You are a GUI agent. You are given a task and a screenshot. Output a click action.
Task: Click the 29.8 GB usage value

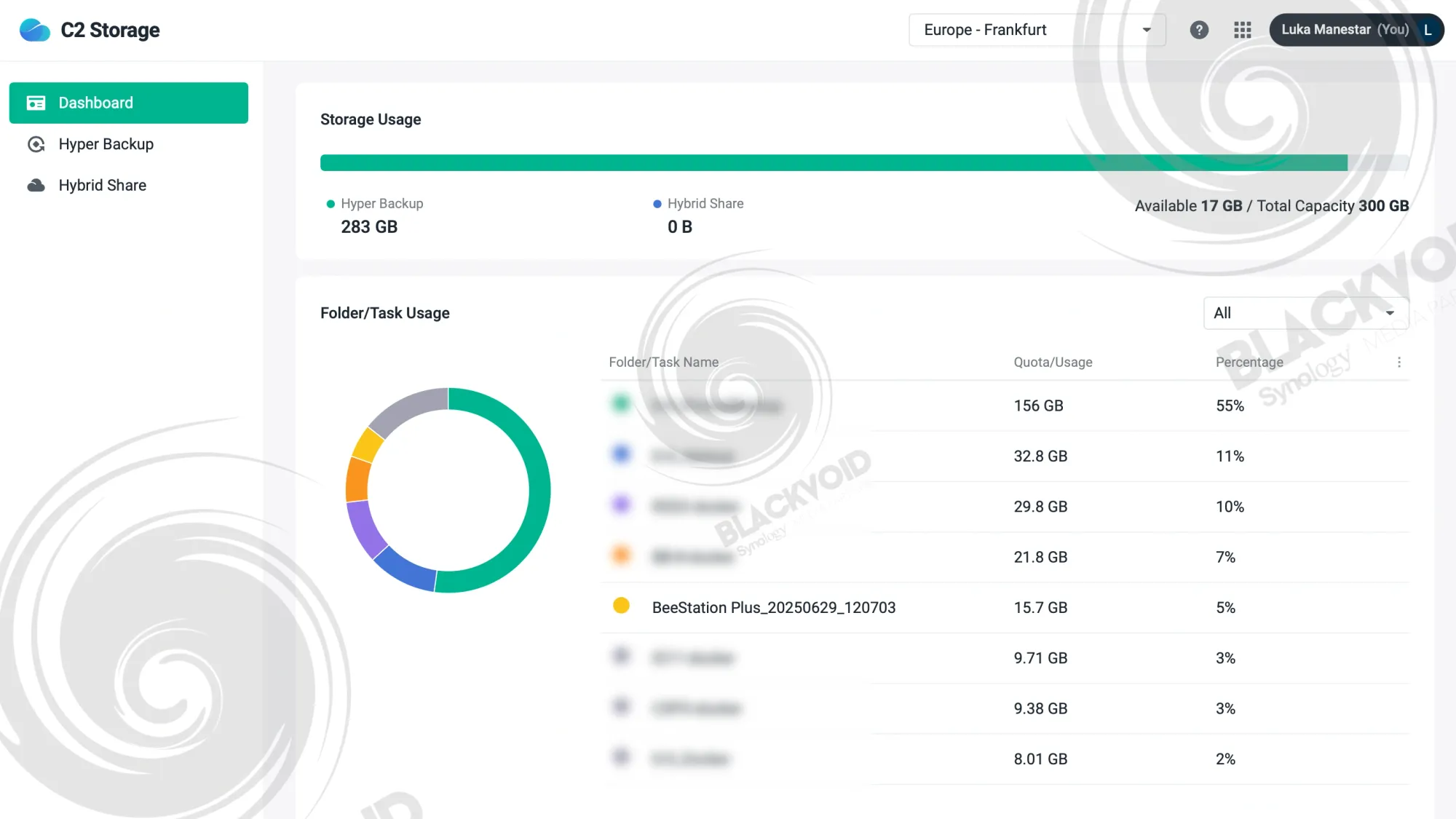[x=1040, y=507]
